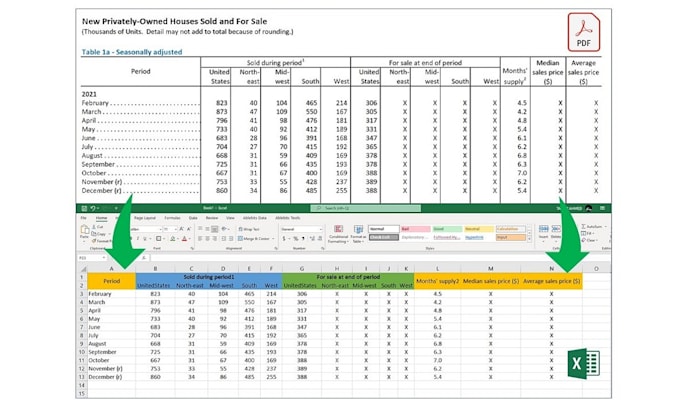The image size is (680, 407).
Task: Click the Paste clipboard icon
Action: (85, 229)
